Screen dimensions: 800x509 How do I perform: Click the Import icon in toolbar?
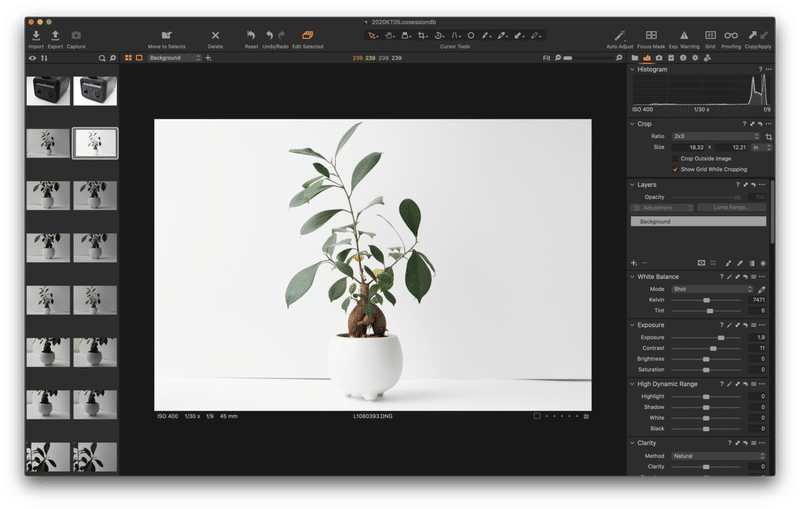[x=36, y=35]
